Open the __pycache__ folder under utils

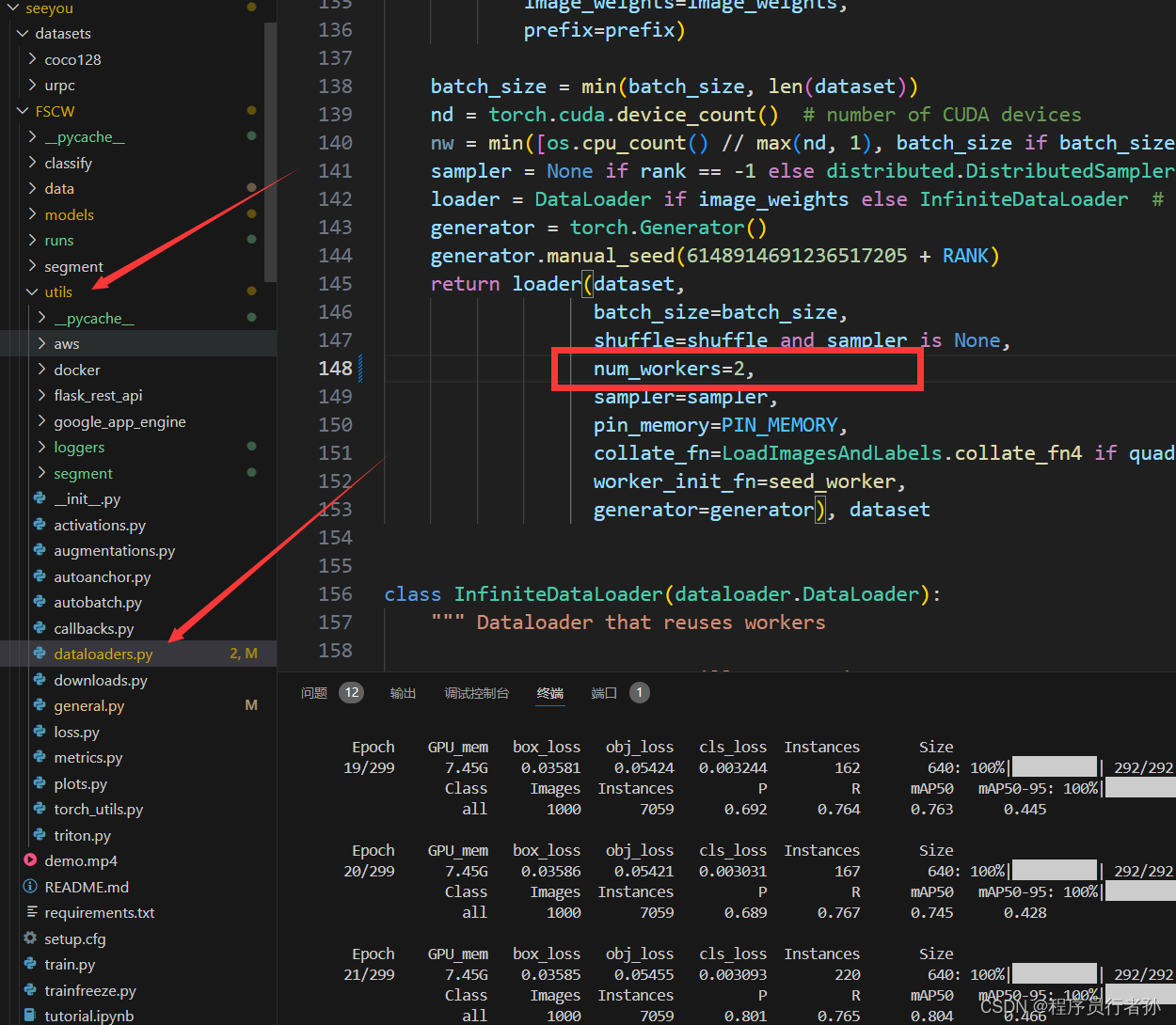point(138,318)
